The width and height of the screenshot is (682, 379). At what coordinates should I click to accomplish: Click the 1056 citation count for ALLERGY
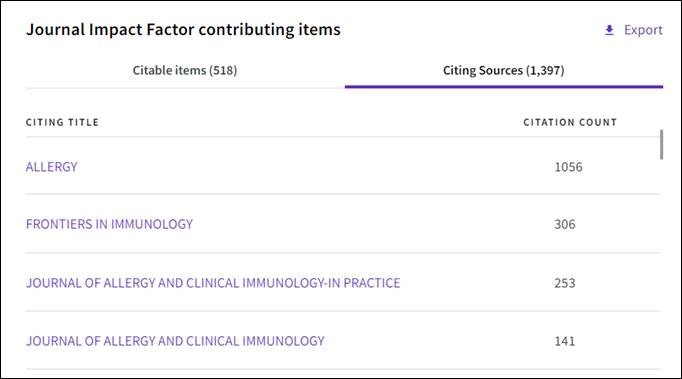[x=568, y=167]
